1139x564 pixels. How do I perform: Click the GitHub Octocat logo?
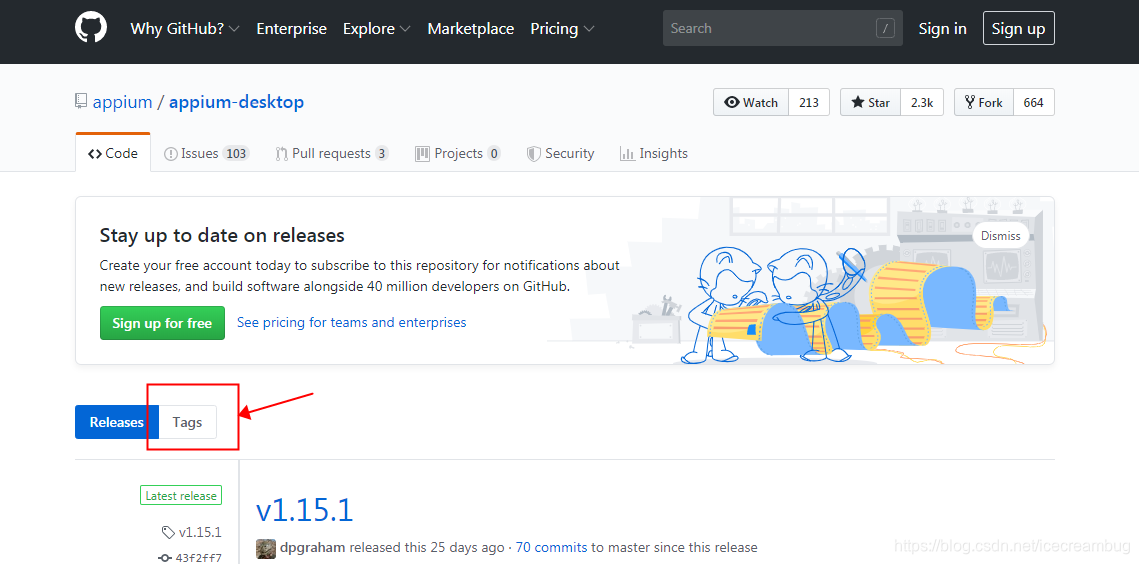(91, 28)
